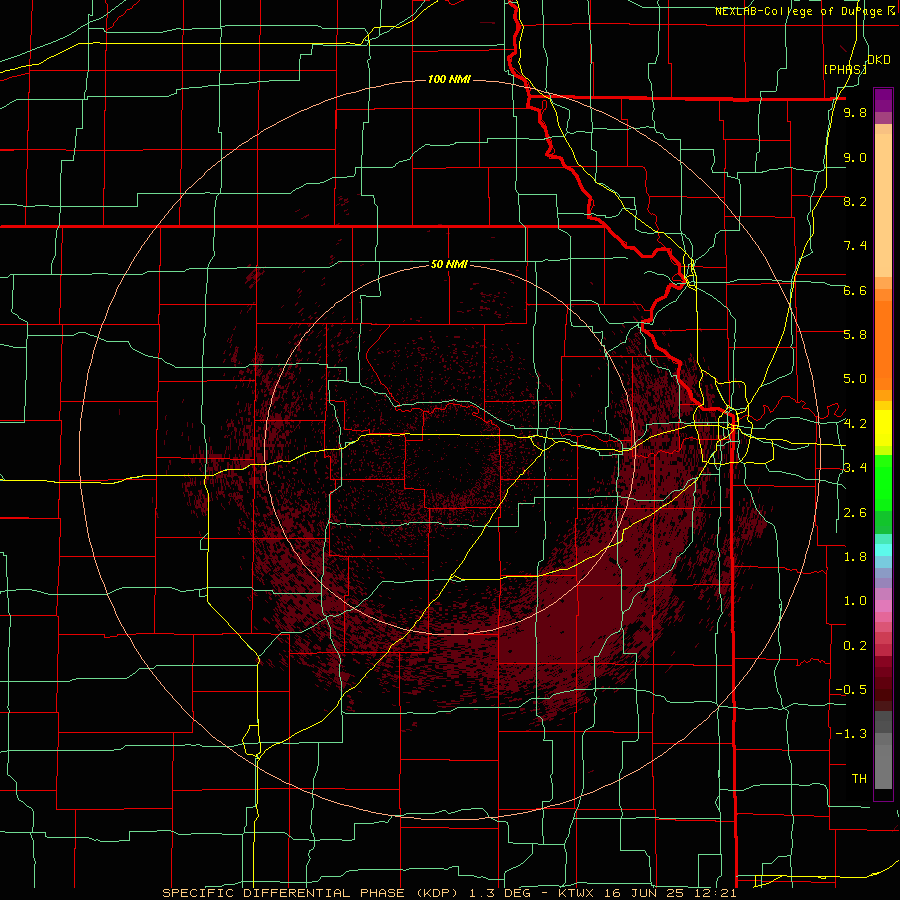
Task: Pick the yellow segment of color scale
Action: tap(883, 428)
